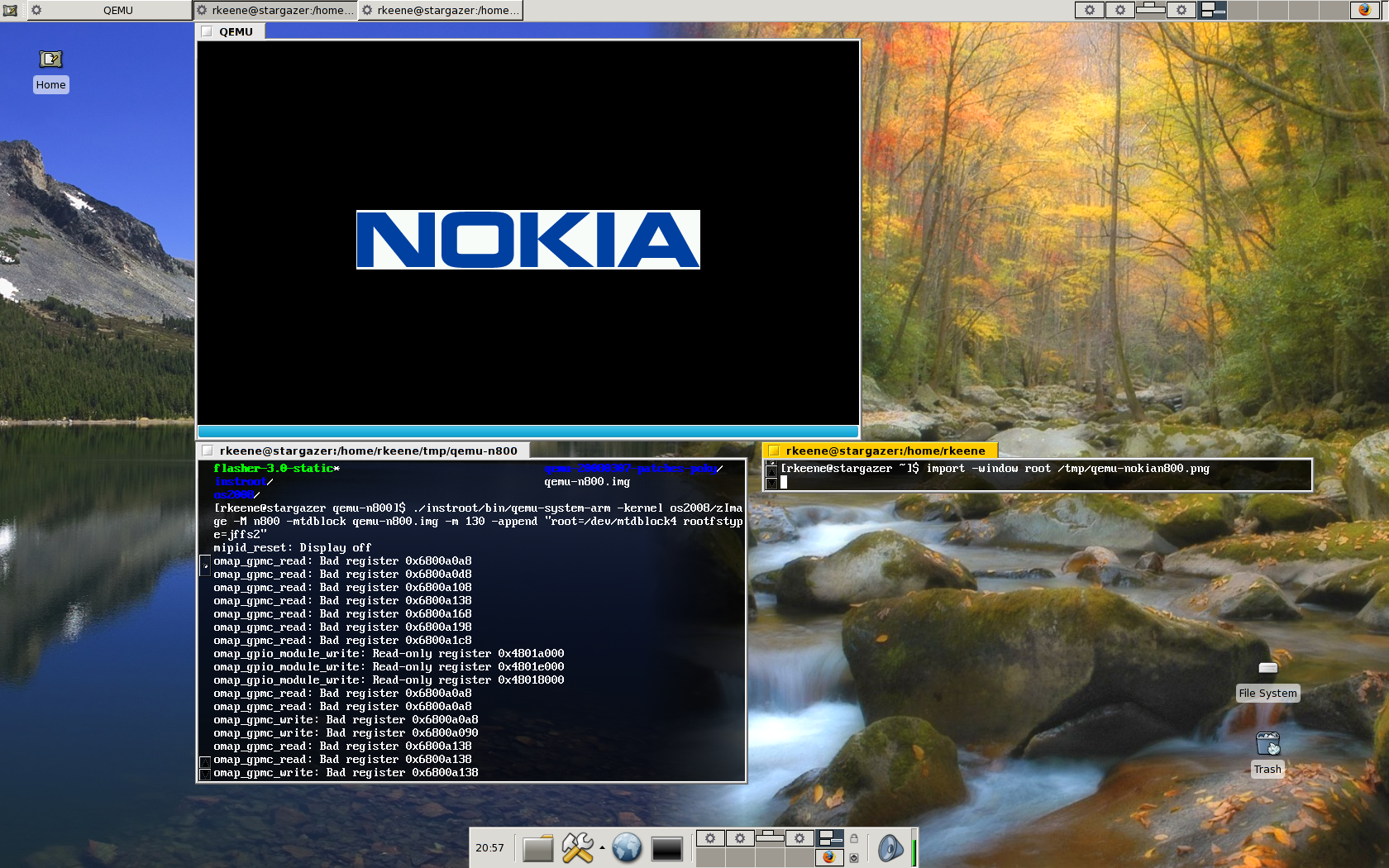Click the 'mipid_reset: Display off' line

point(292,548)
